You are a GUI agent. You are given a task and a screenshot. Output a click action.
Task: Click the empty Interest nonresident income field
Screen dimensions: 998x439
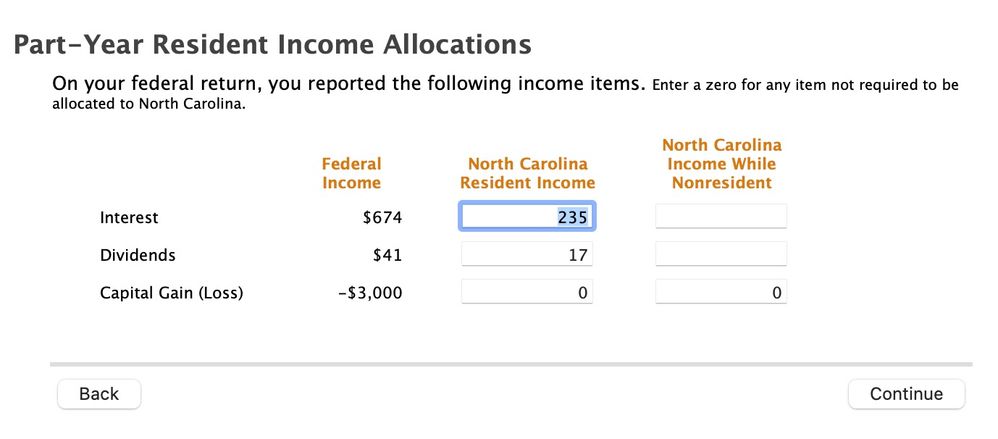(721, 217)
